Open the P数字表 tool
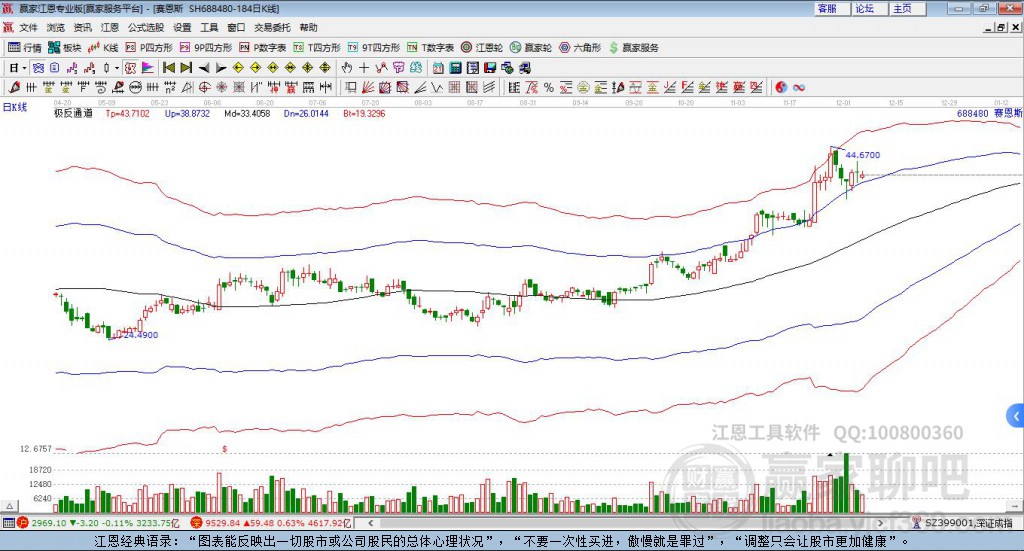1024x551 pixels. coord(263,48)
